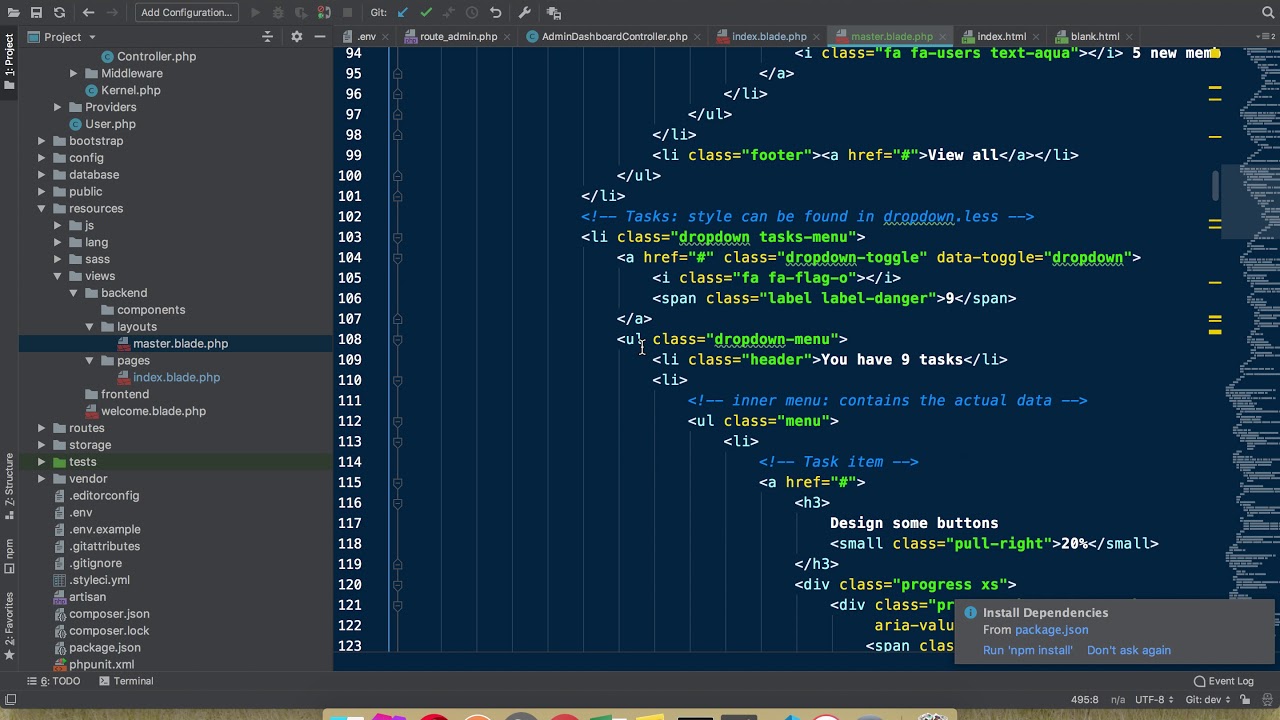Open the Event Log

click(1223, 681)
